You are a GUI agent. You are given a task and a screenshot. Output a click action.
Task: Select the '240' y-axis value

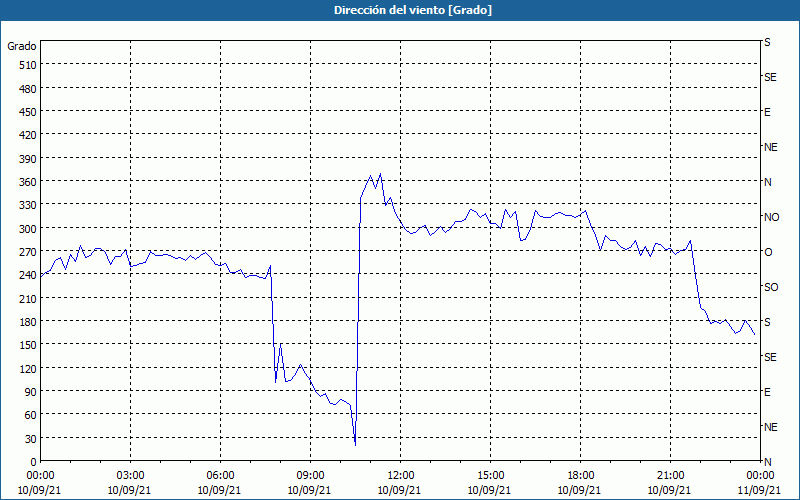(28, 276)
